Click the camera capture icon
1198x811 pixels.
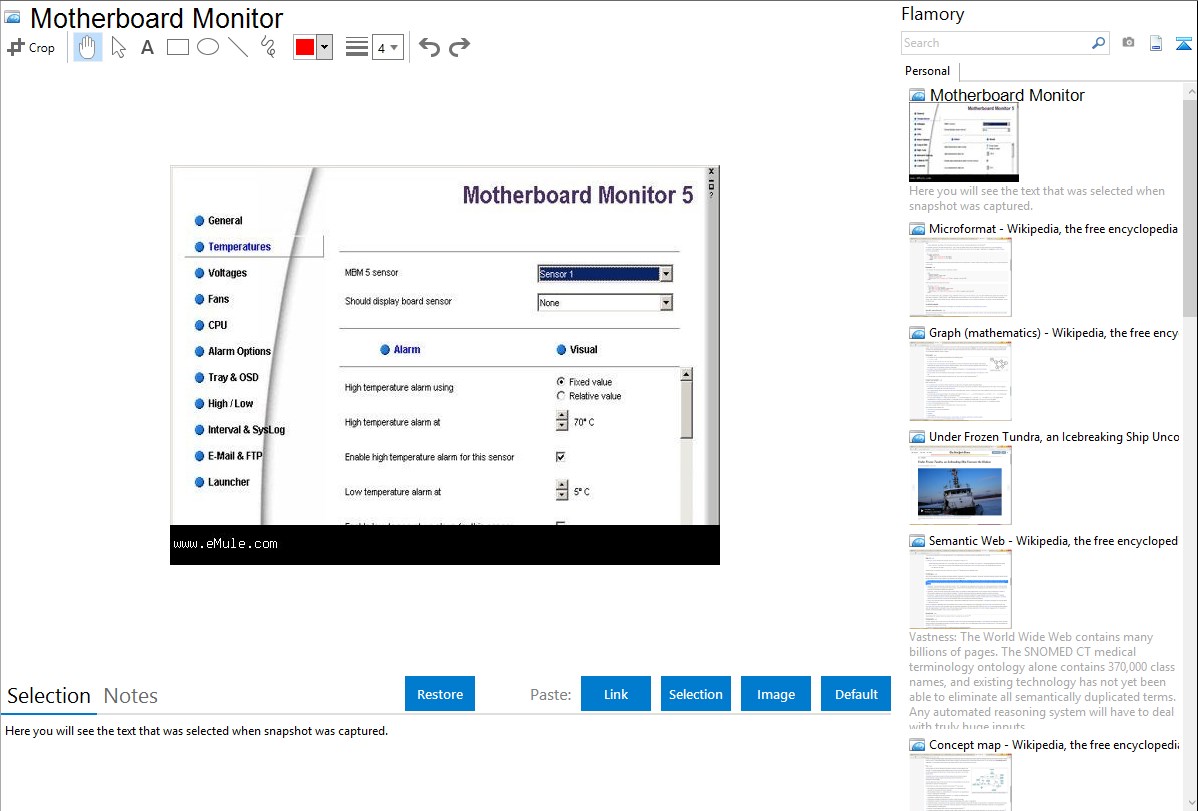pyautogui.click(x=1128, y=43)
